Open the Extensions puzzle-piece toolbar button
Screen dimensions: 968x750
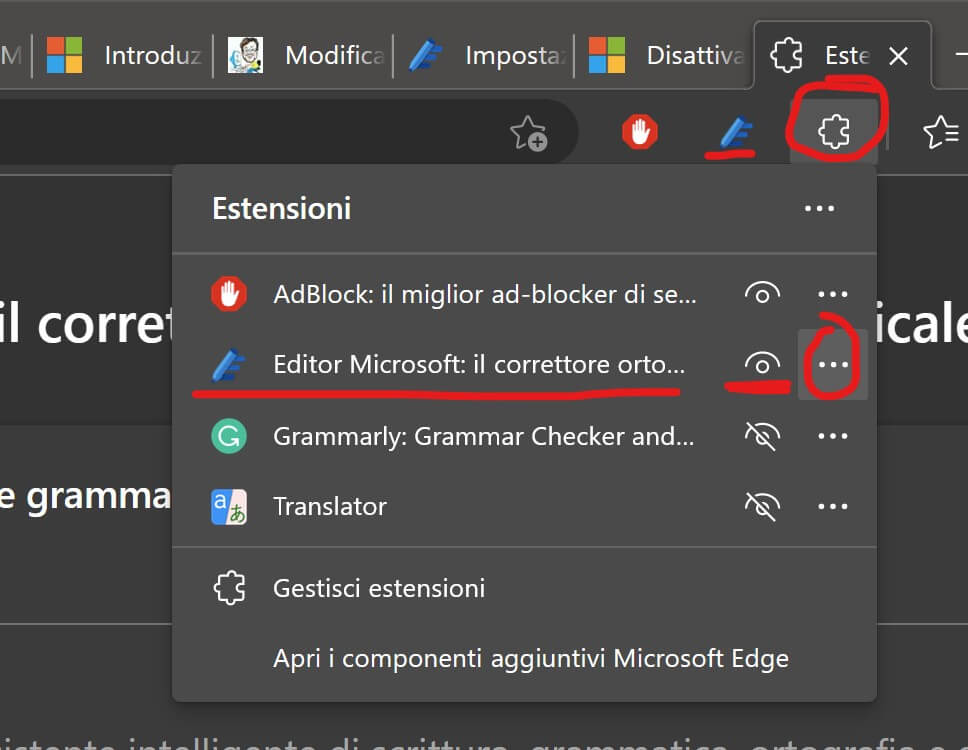(833, 131)
